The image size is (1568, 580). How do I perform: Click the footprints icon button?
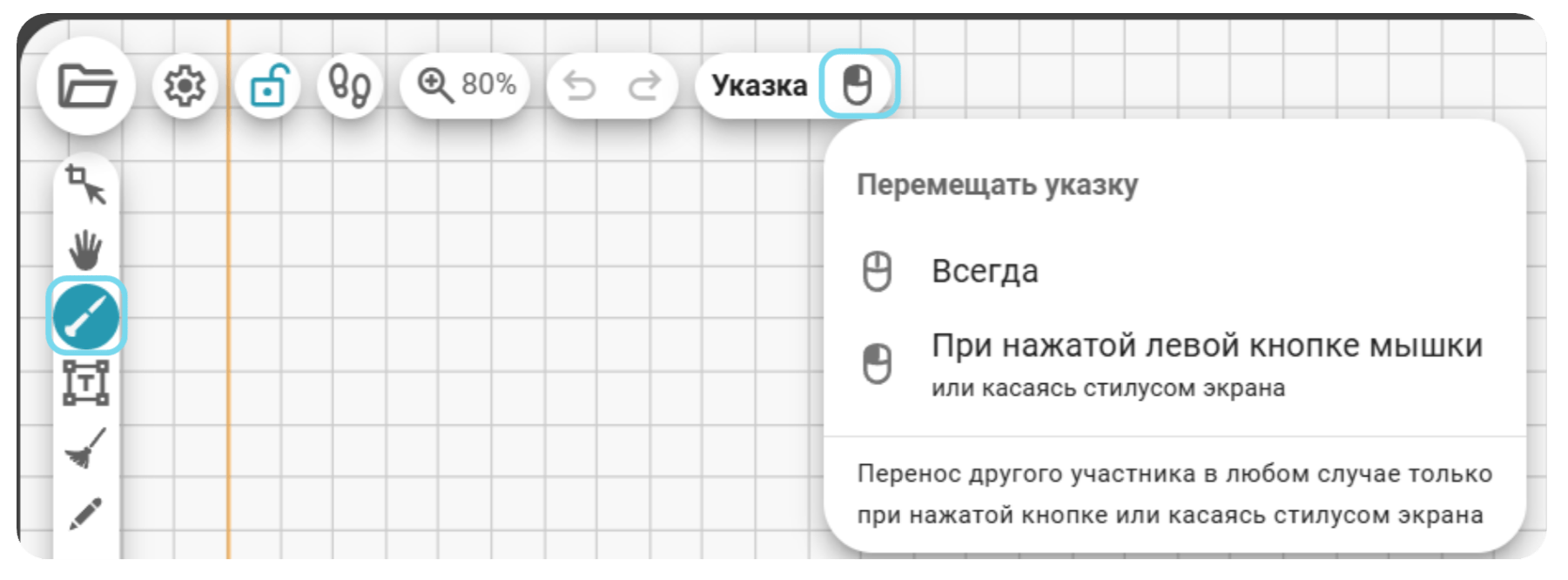(350, 85)
